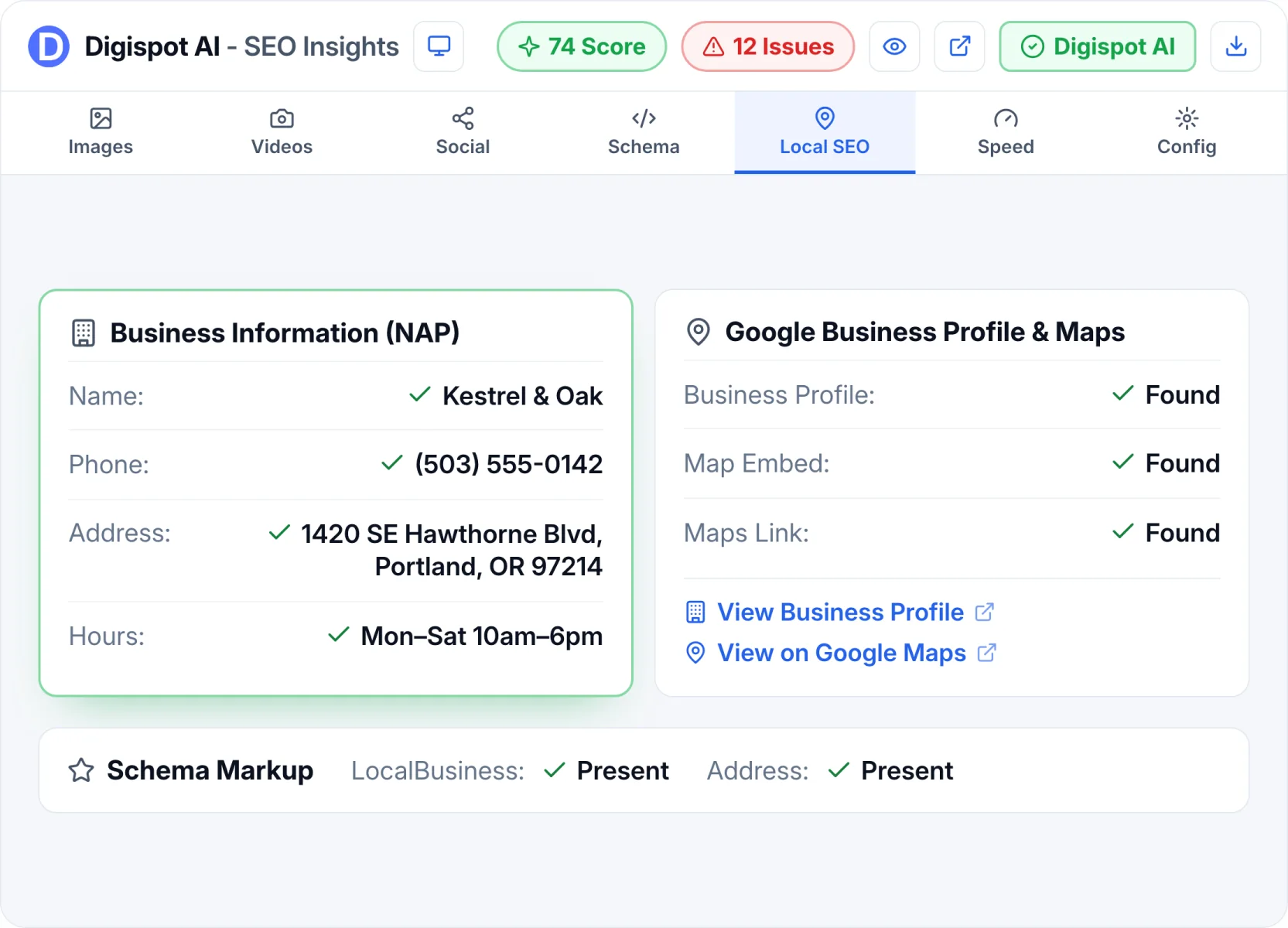
Task: Click the business name Kestrel & Oak
Action: pyautogui.click(x=522, y=396)
